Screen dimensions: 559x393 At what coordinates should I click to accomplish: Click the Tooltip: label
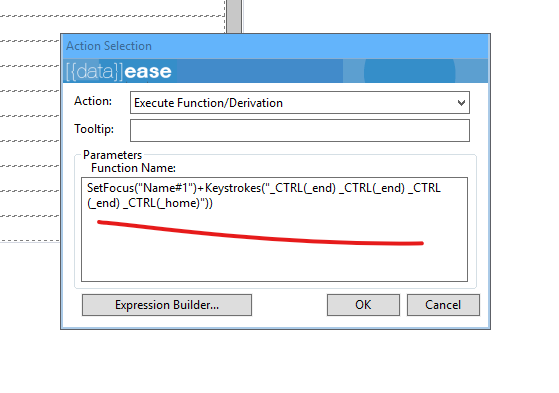pyautogui.click(x=94, y=129)
